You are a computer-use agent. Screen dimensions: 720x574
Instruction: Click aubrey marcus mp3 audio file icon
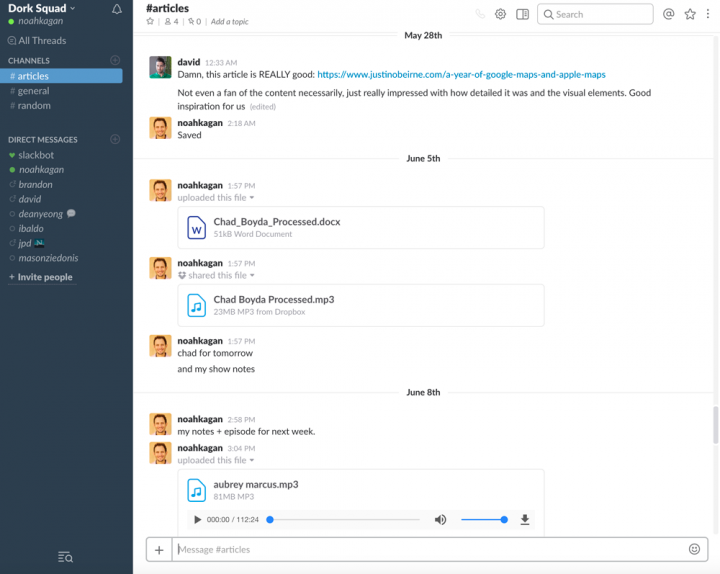[x=197, y=490]
